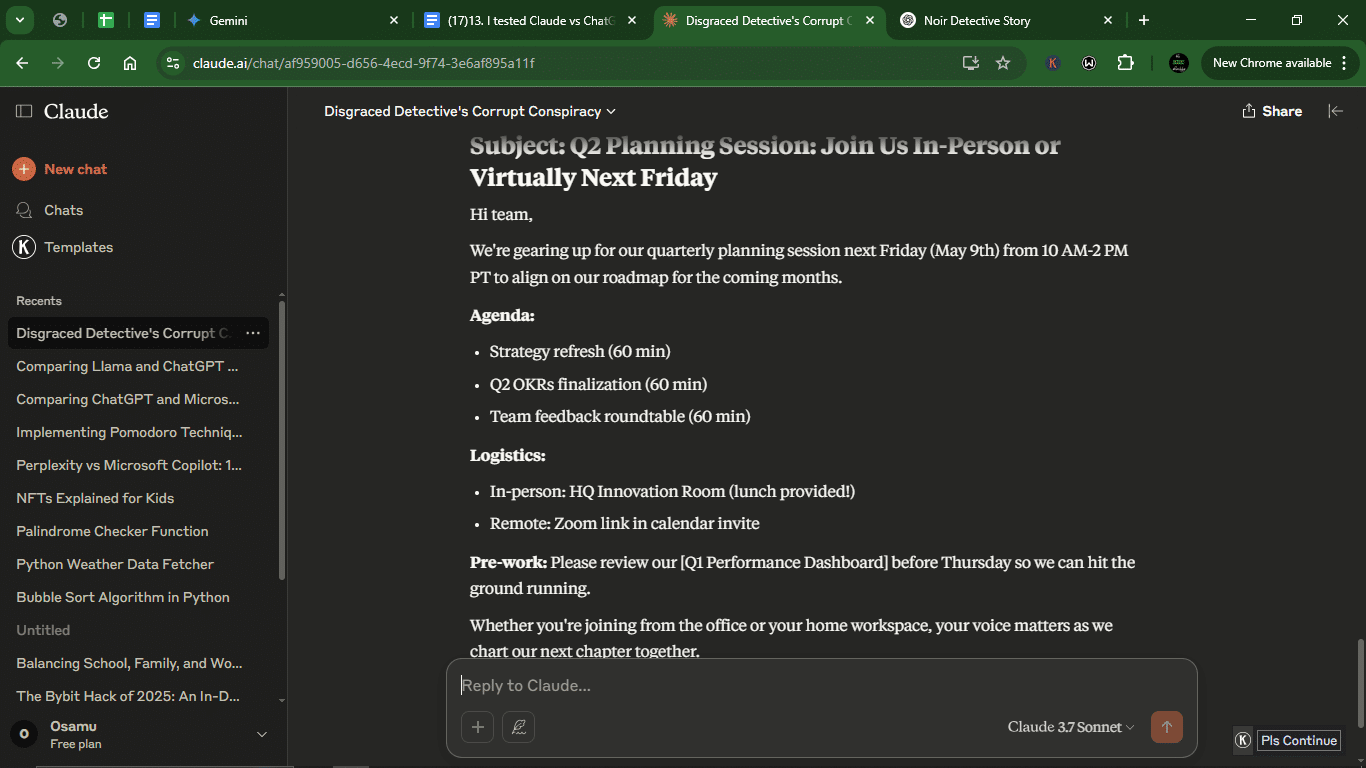Image resolution: width=1366 pixels, height=768 pixels.
Task: Click the Share button
Action: coord(1272,111)
